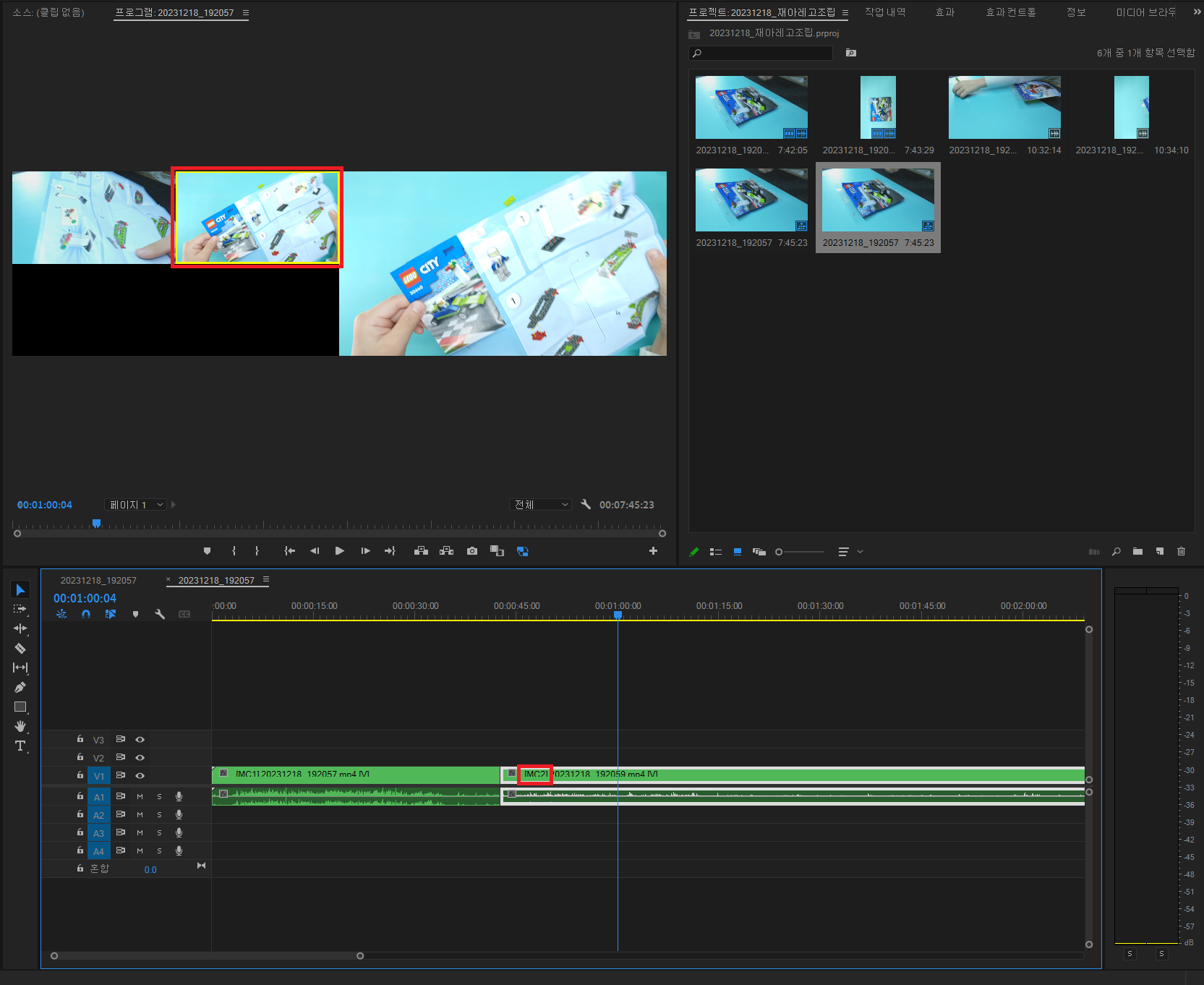This screenshot has height=985, width=1204.
Task: Open the project panel menu
Action: pyautogui.click(x=845, y=12)
